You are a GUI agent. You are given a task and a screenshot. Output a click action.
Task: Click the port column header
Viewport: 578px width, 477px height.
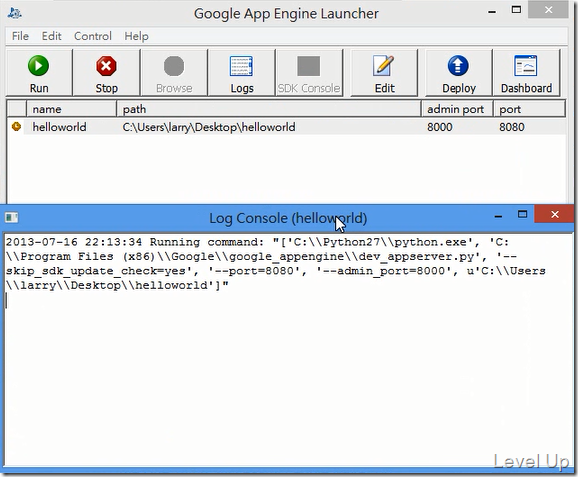(x=529, y=109)
